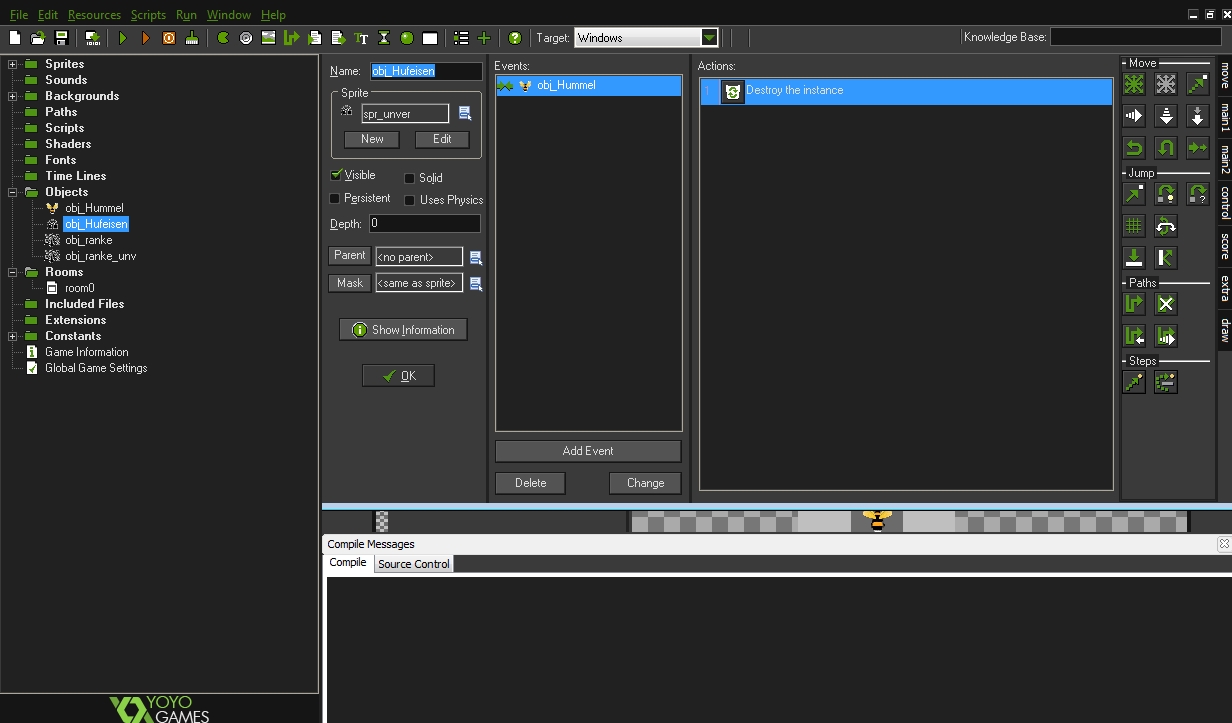Viewport: 1232px width, 723px height.
Task: Click the Depth input field
Action: (x=424, y=224)
